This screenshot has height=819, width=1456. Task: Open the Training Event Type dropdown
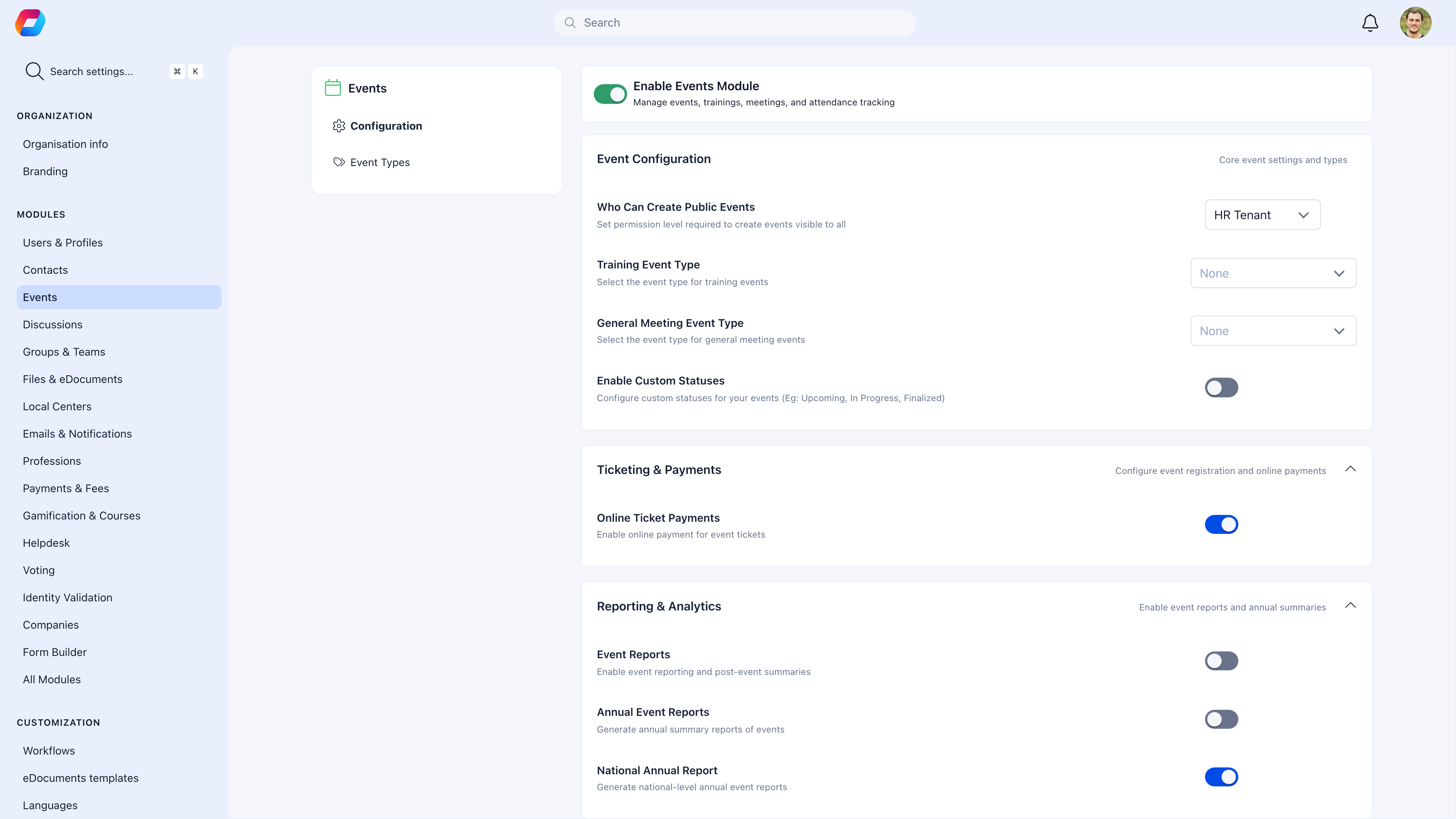1273,273
